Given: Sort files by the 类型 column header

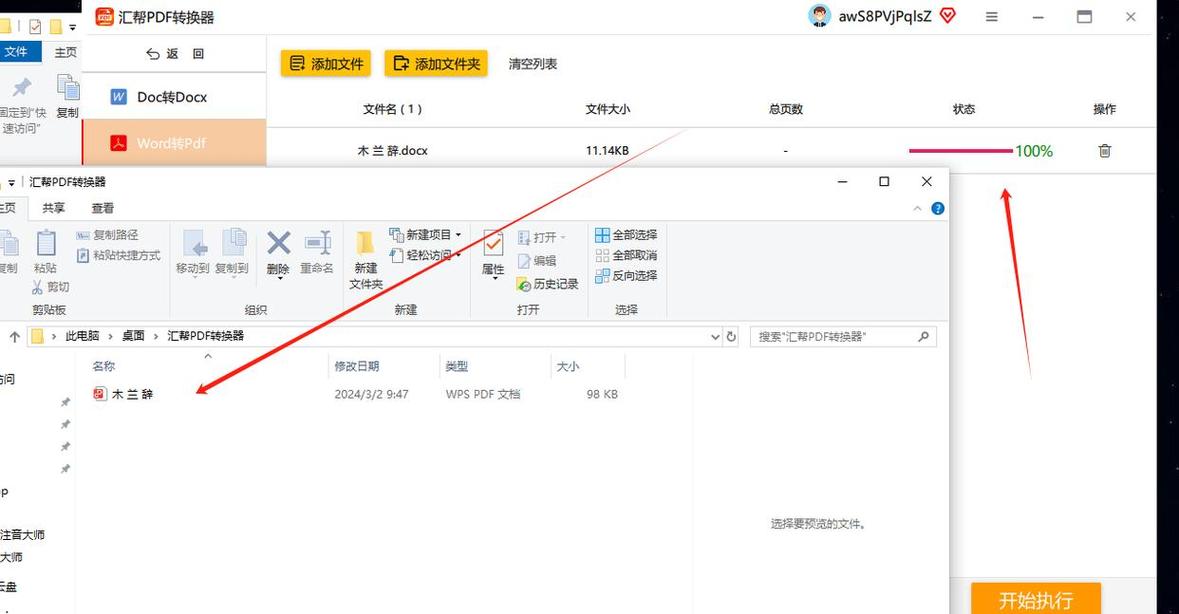Looking at the screenshot, I should [456, 366].
